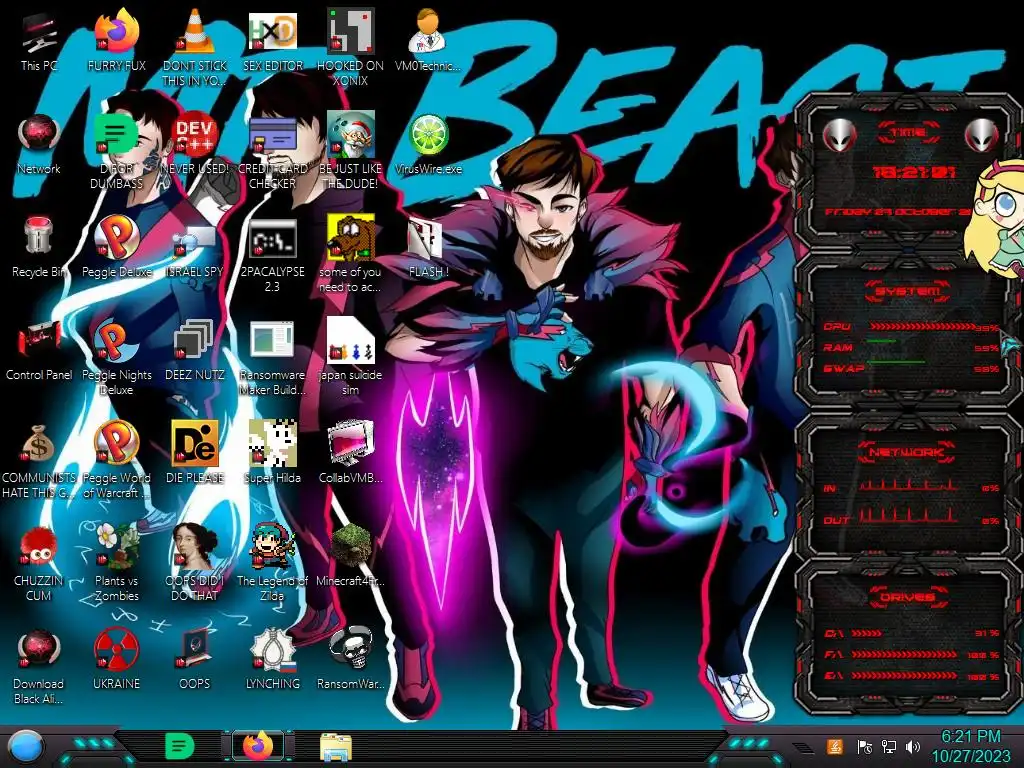This screenshot has height=768, width=1024.
Task: Open the HxD hex editor shortcut
Action: 272,41
